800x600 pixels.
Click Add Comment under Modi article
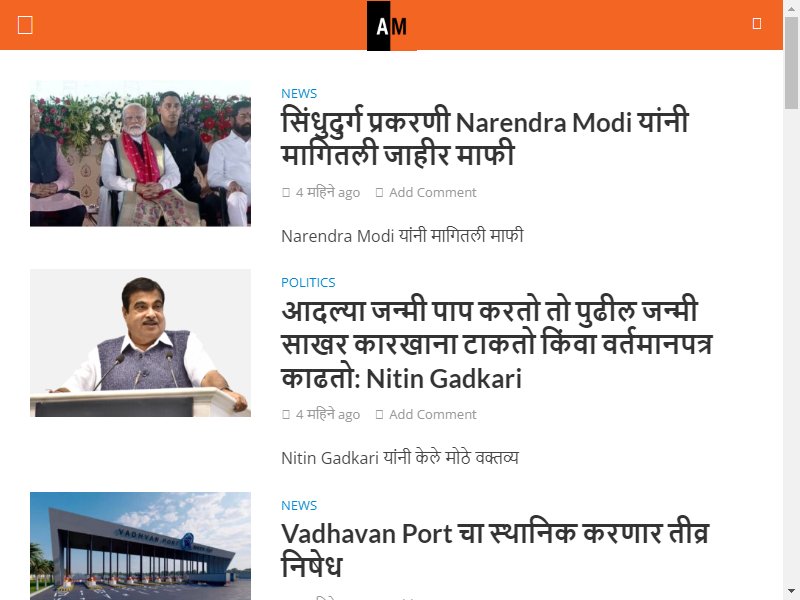tap(433, 192)
